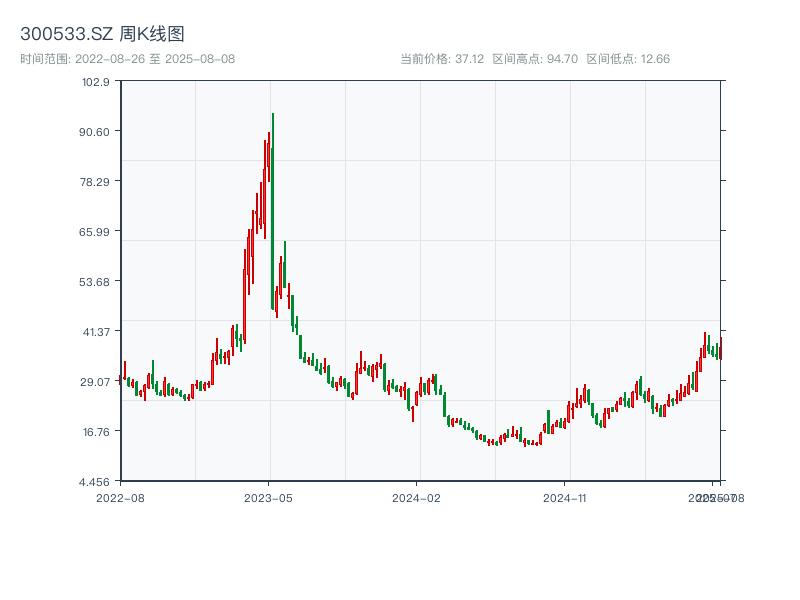Click the interval low label 区间低点: 12.66

[x=628, y=59]
